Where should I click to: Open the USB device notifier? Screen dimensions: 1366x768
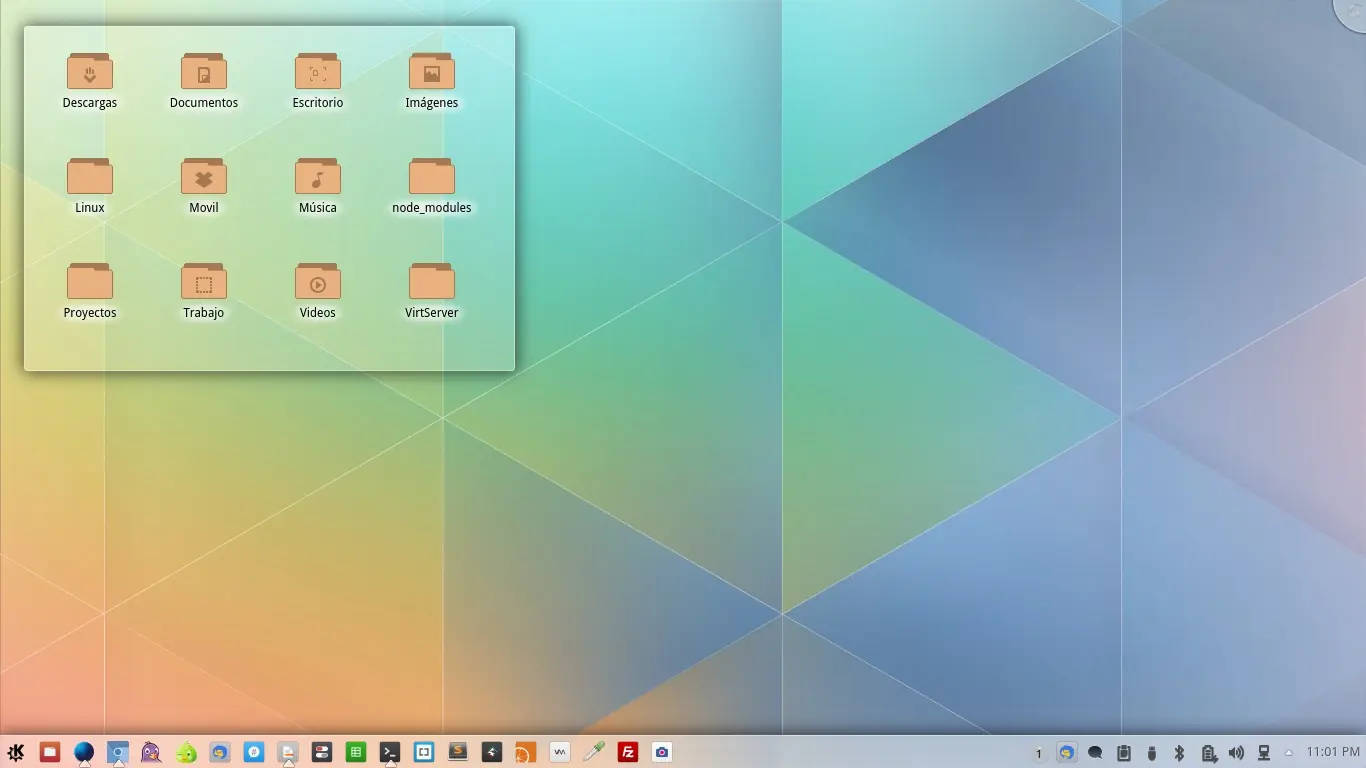(x=1151, y=753)
